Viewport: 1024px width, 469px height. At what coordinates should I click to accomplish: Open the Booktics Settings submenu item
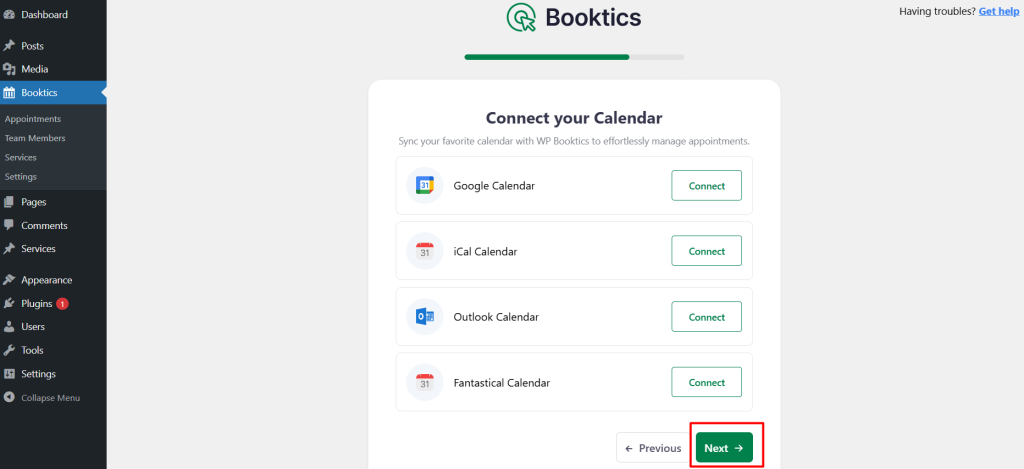pyautogui.click(x=20, y=177)
